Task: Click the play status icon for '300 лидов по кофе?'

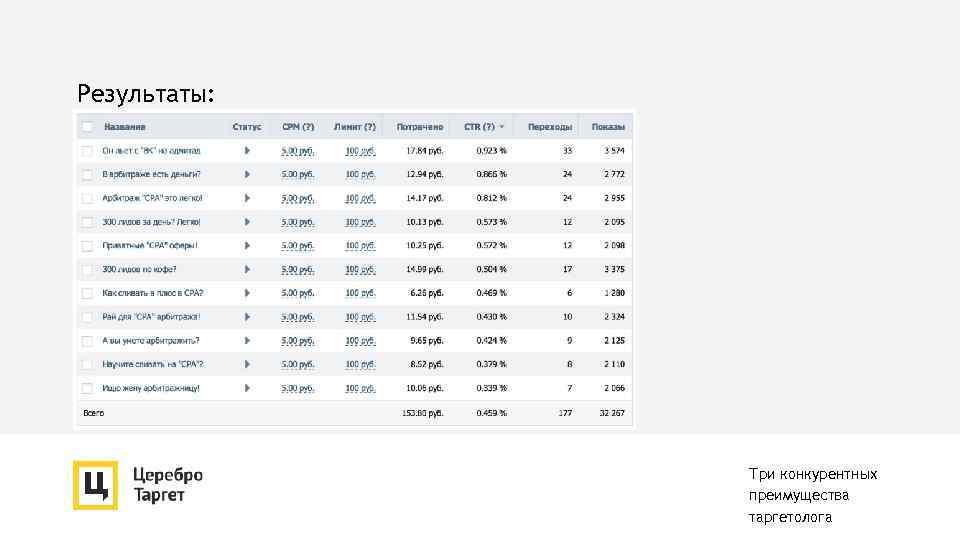Action: (x=247, y=269)
